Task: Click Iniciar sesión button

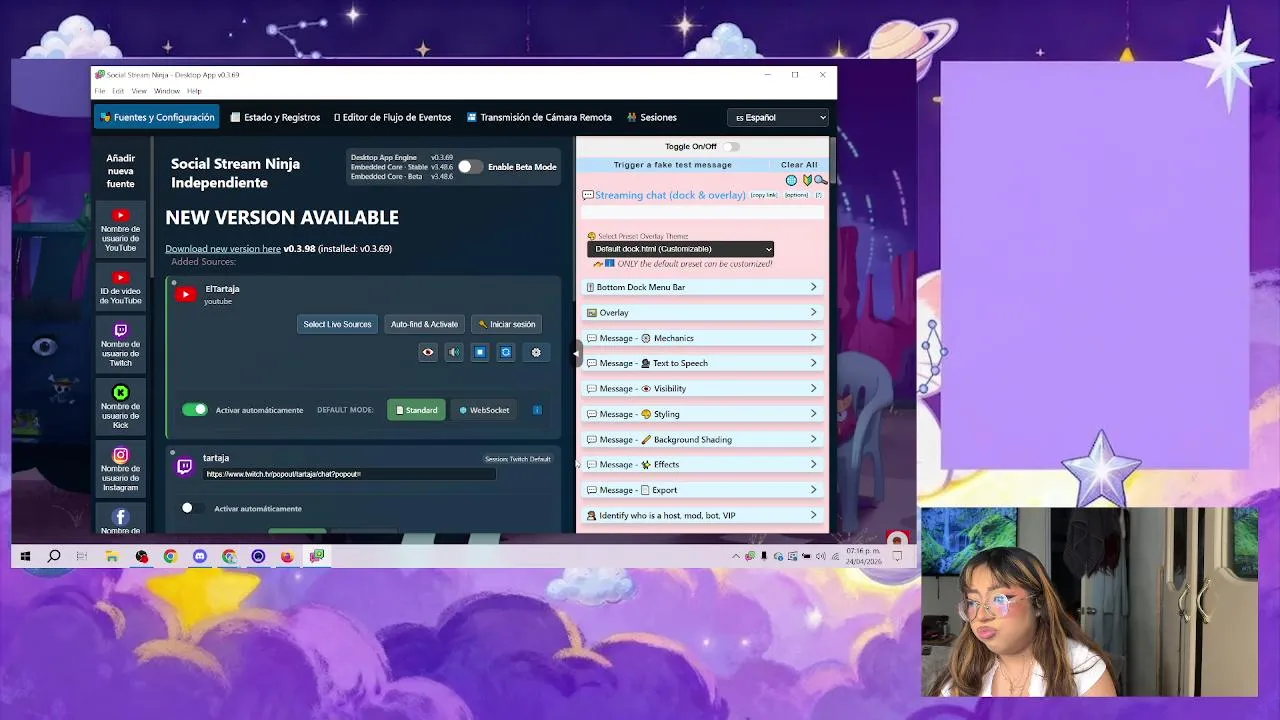Action: [507, 324]
